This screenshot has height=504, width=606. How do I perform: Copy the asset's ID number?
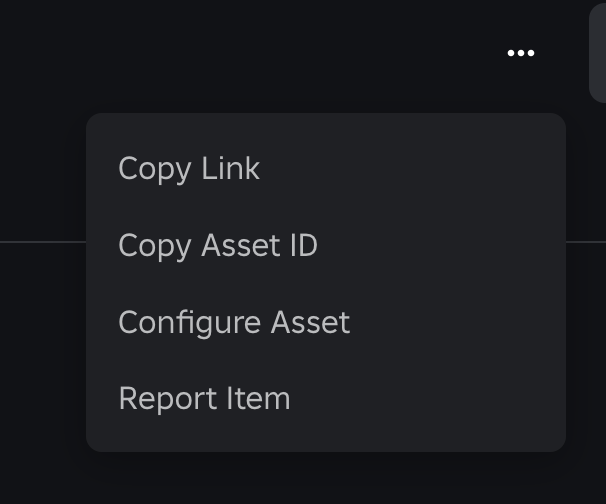coord(218,245)
